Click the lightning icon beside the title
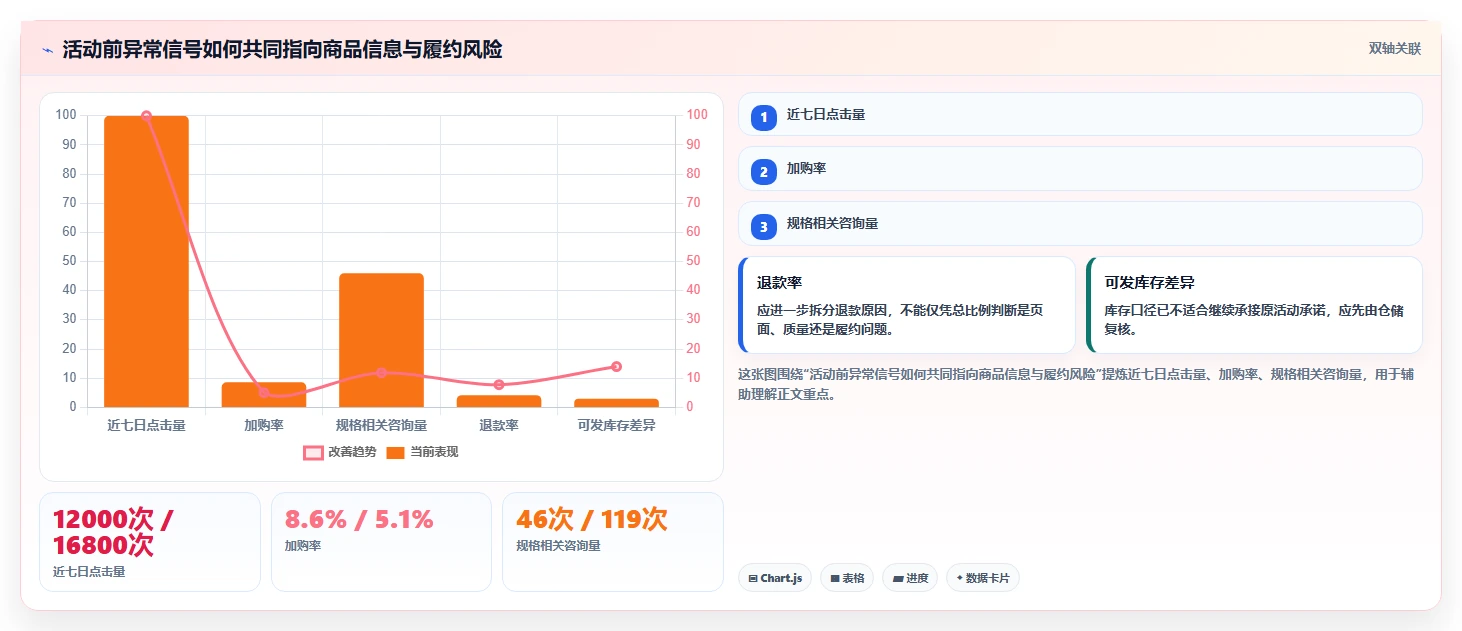The image size is (1462, 631). click(x=47, y=49)
